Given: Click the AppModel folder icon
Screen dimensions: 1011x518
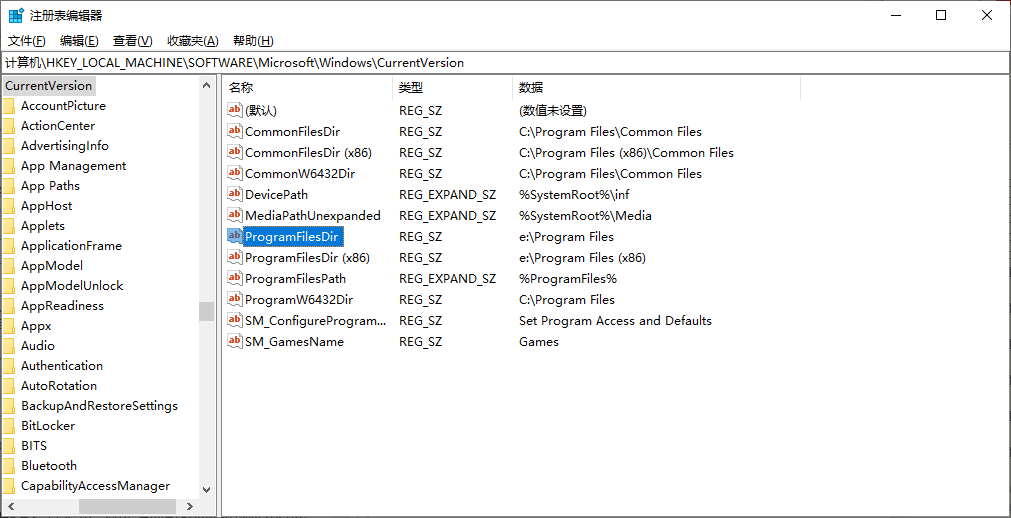Looking at the screenshot, I should click(x=8, y=266).
